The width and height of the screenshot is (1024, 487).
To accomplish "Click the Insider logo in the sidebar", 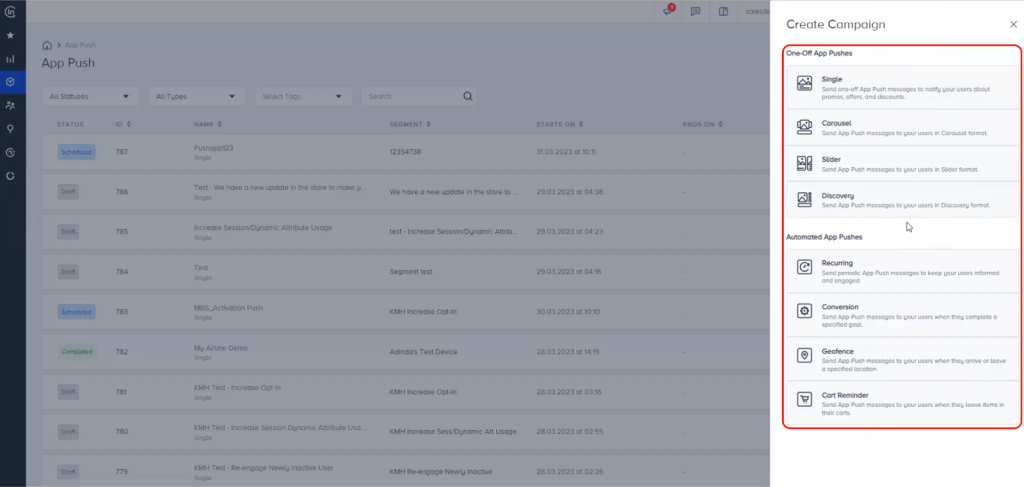I will coord(10,12).
